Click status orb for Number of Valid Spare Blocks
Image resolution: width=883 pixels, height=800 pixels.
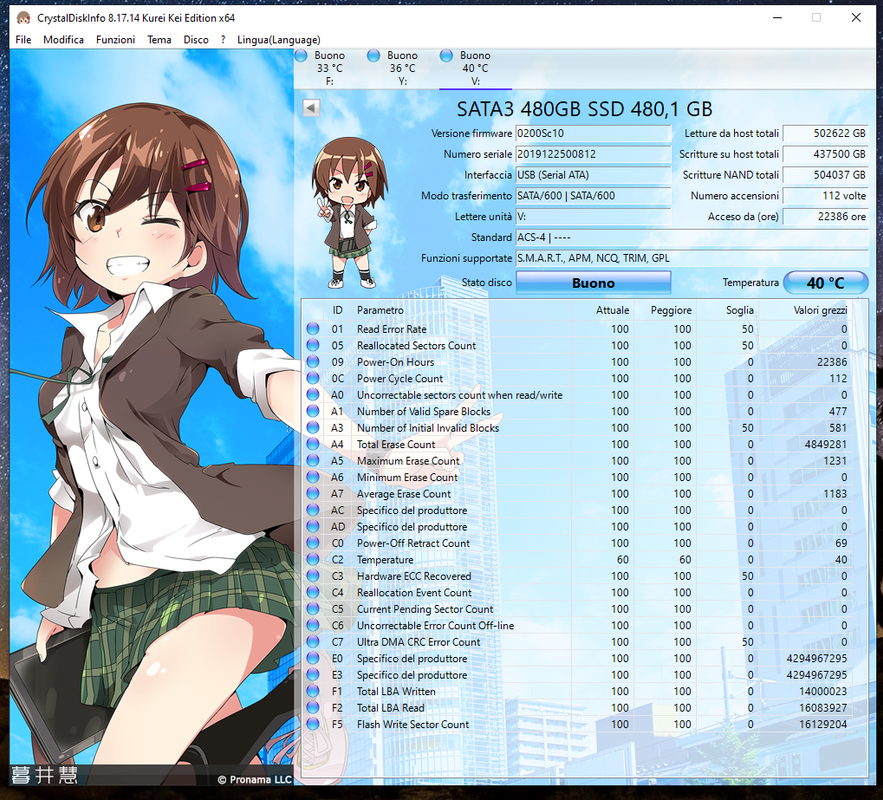313,411
